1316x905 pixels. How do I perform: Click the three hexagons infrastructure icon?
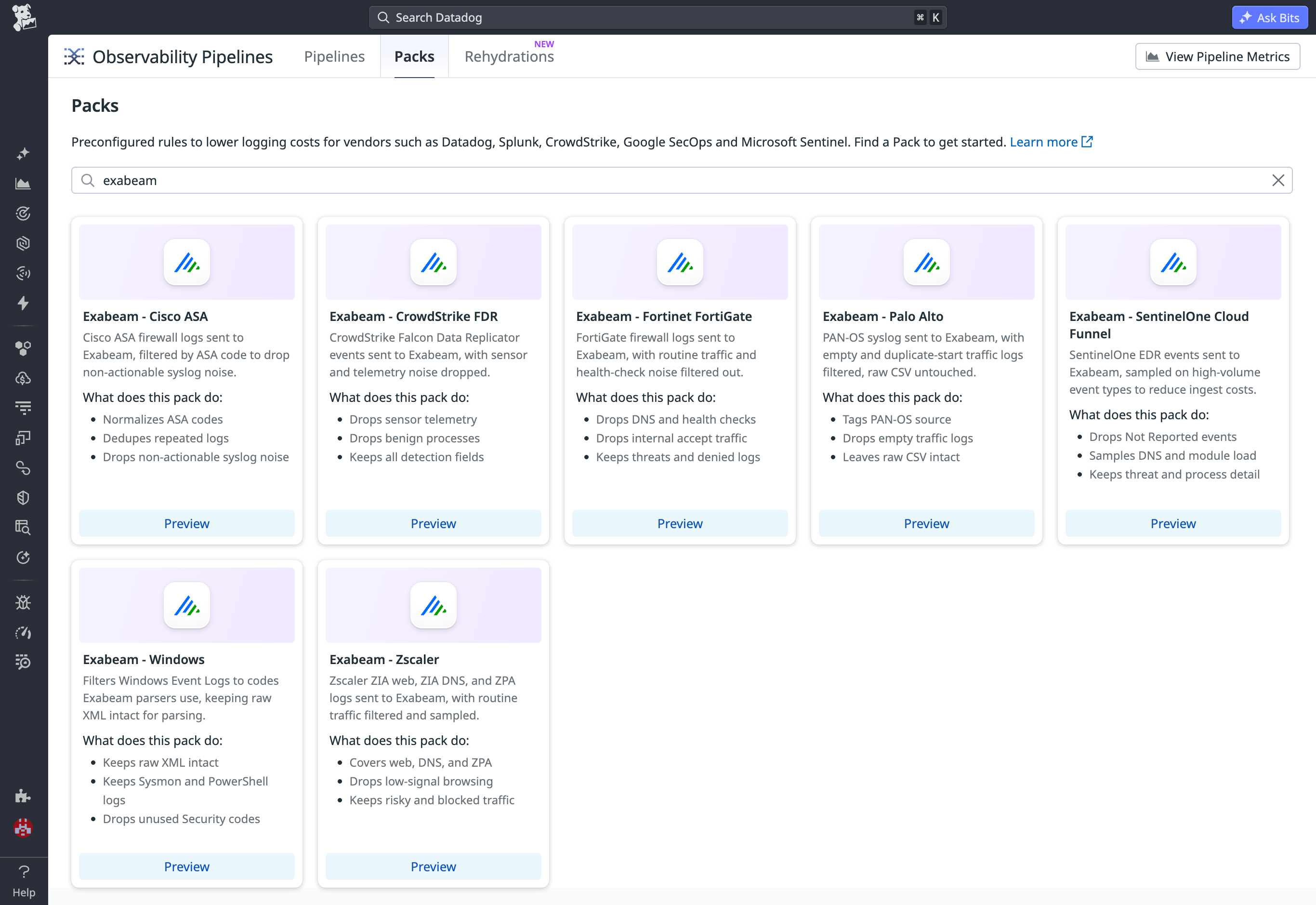coord(23,348)
